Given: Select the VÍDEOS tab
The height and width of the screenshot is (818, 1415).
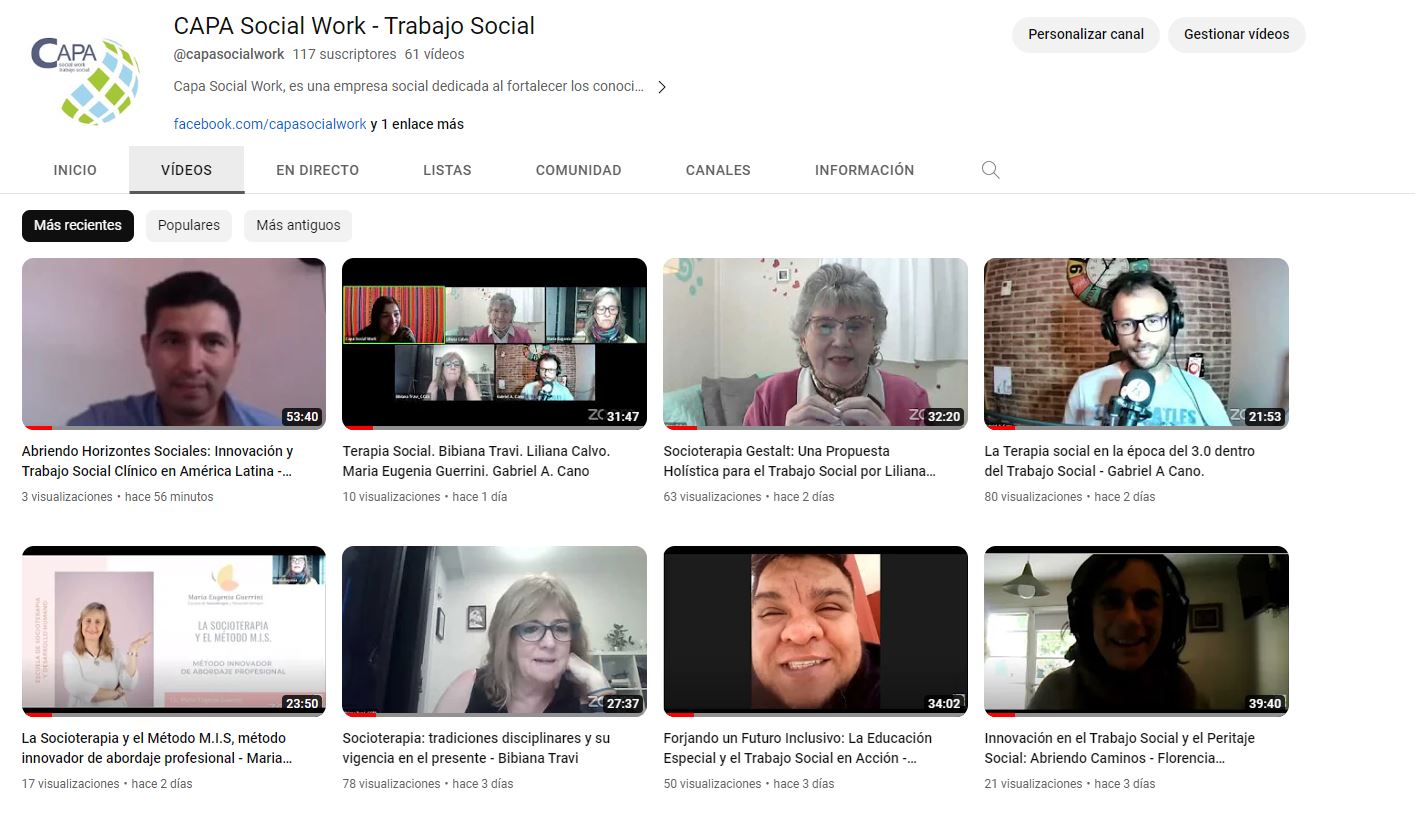Looking at the screenshot, I should tap(186, 170).
